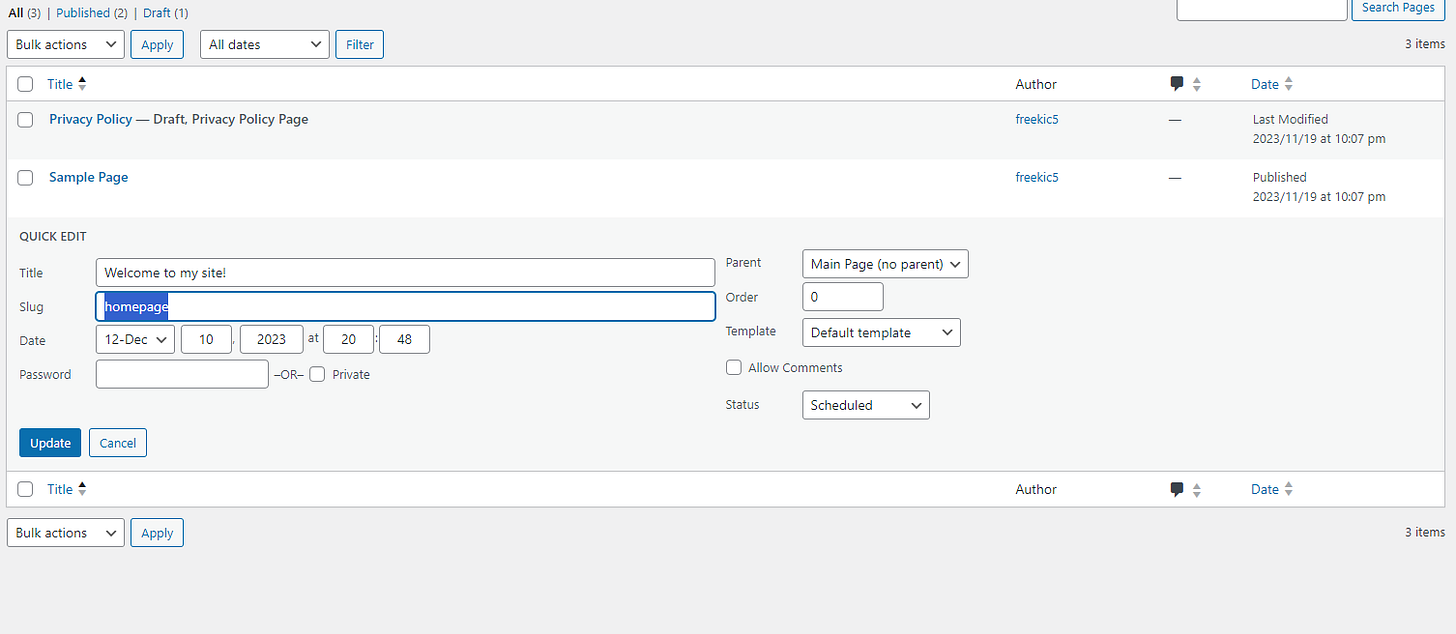1456x634 pixels.
Task: Open the Status dropdown showing Scheduled
Action: 866,405
